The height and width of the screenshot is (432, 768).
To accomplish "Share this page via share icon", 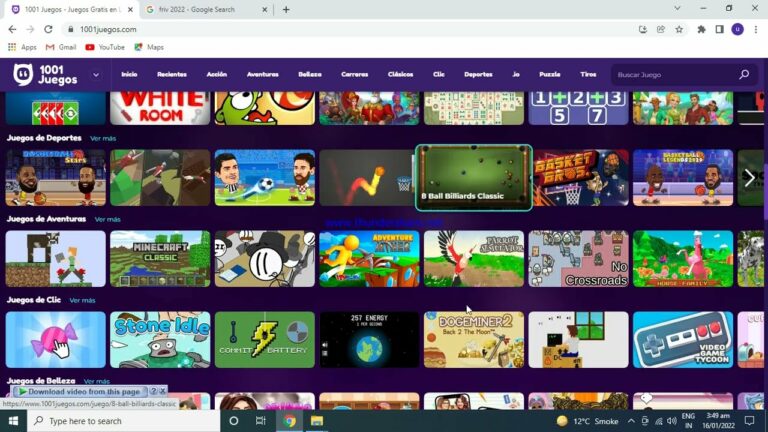I will point(661,29).
